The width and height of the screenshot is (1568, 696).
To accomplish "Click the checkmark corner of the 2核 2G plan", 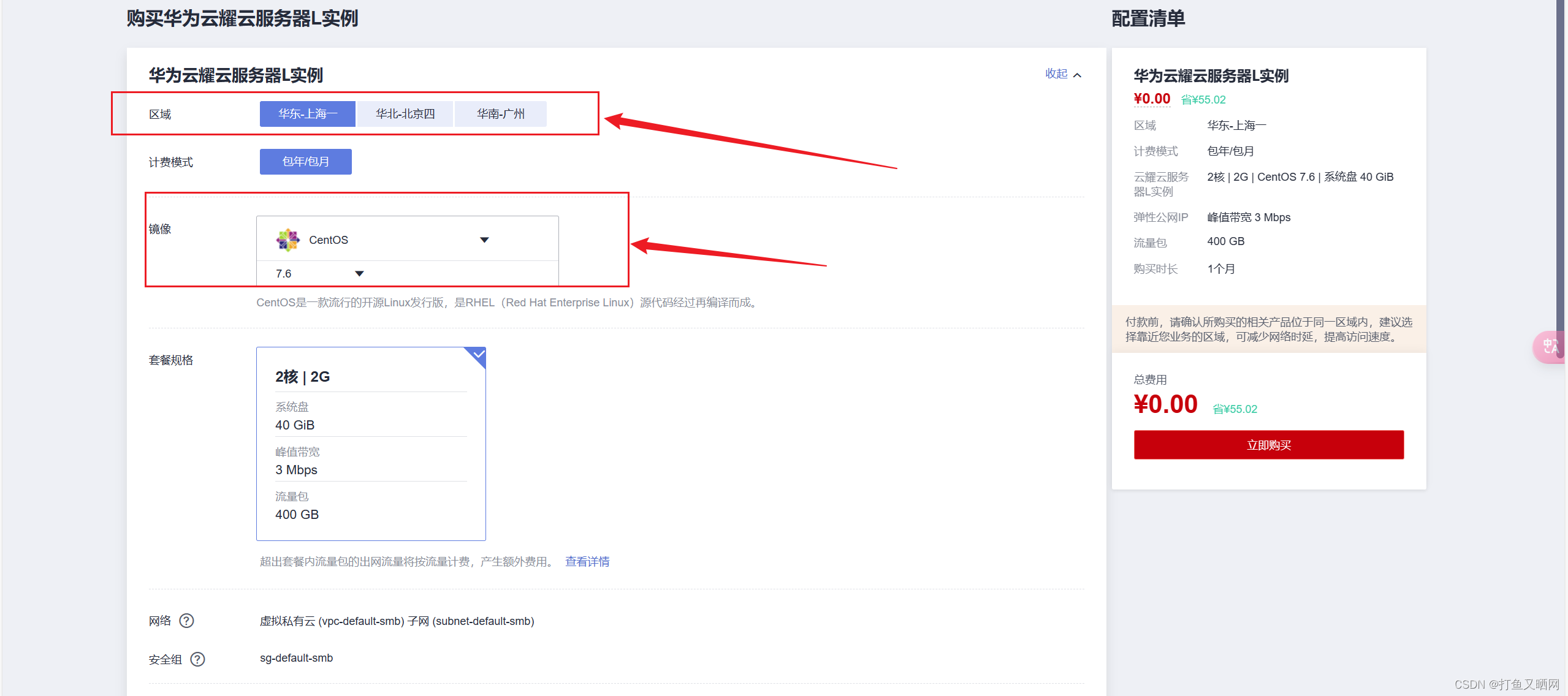I will tap(479, 355).
